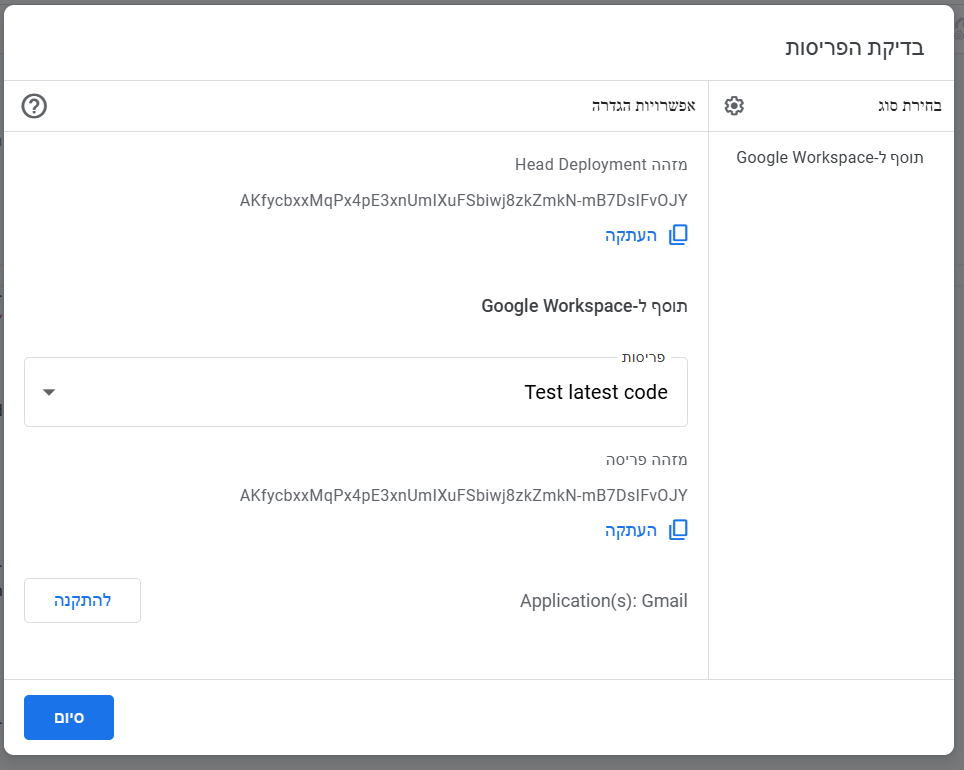Click the פריסות field label
Image resolution: width=964 pixels, height=770 pixels.
643,357
